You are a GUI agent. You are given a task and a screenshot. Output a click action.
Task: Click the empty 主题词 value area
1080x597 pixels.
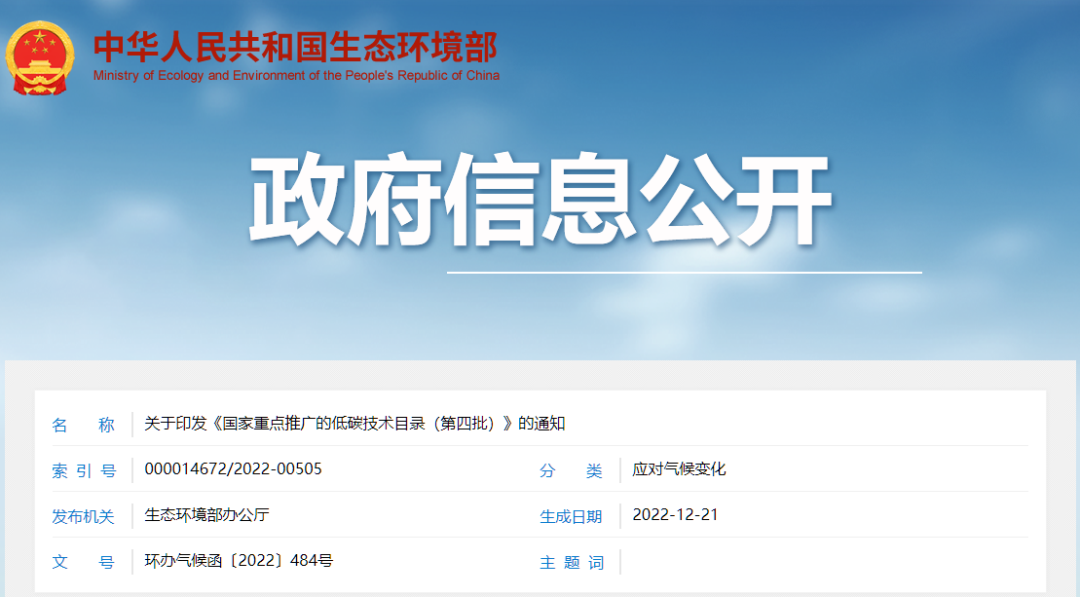point(820,562)
